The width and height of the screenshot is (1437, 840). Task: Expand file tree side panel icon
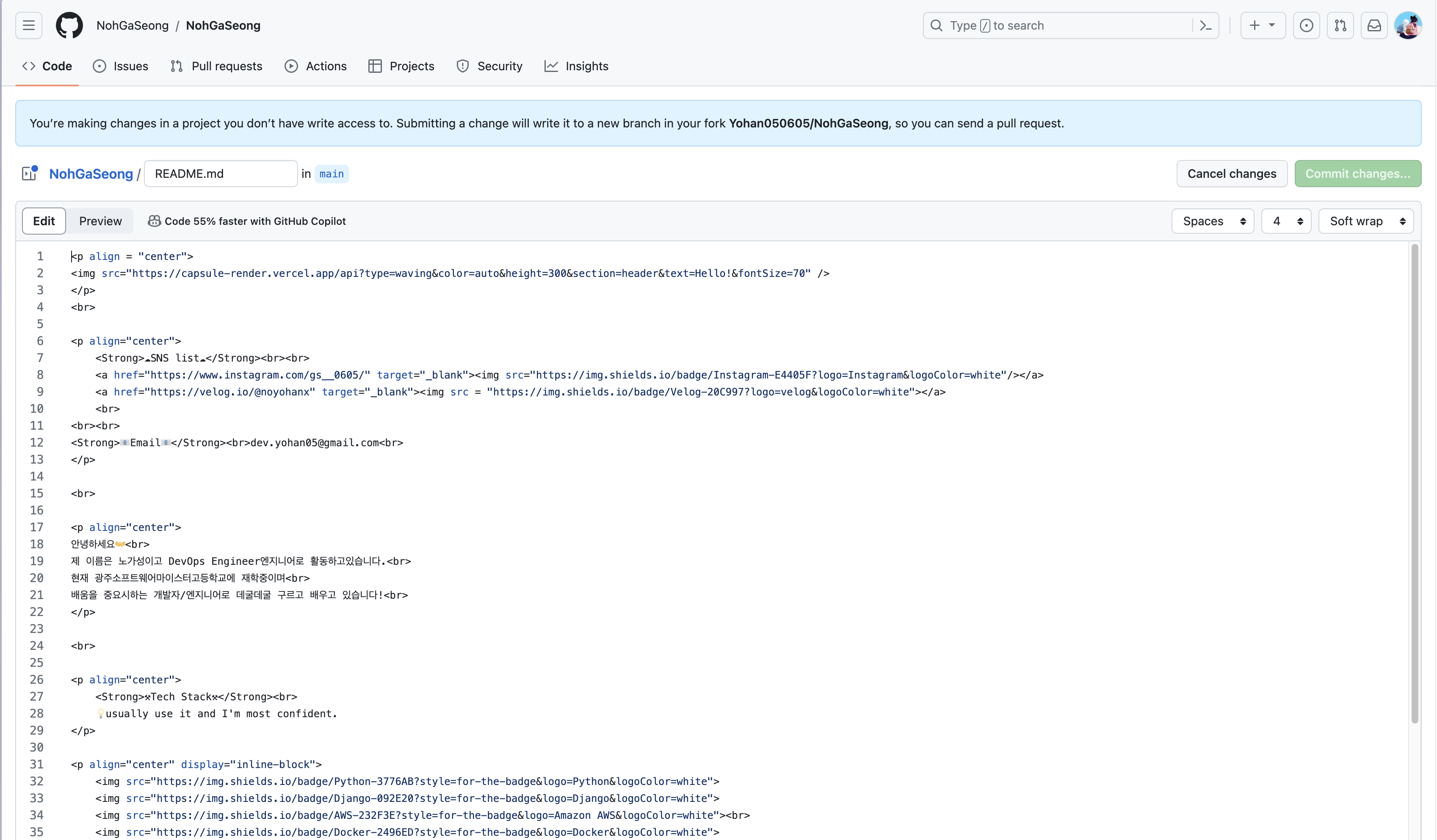(30, 173)
